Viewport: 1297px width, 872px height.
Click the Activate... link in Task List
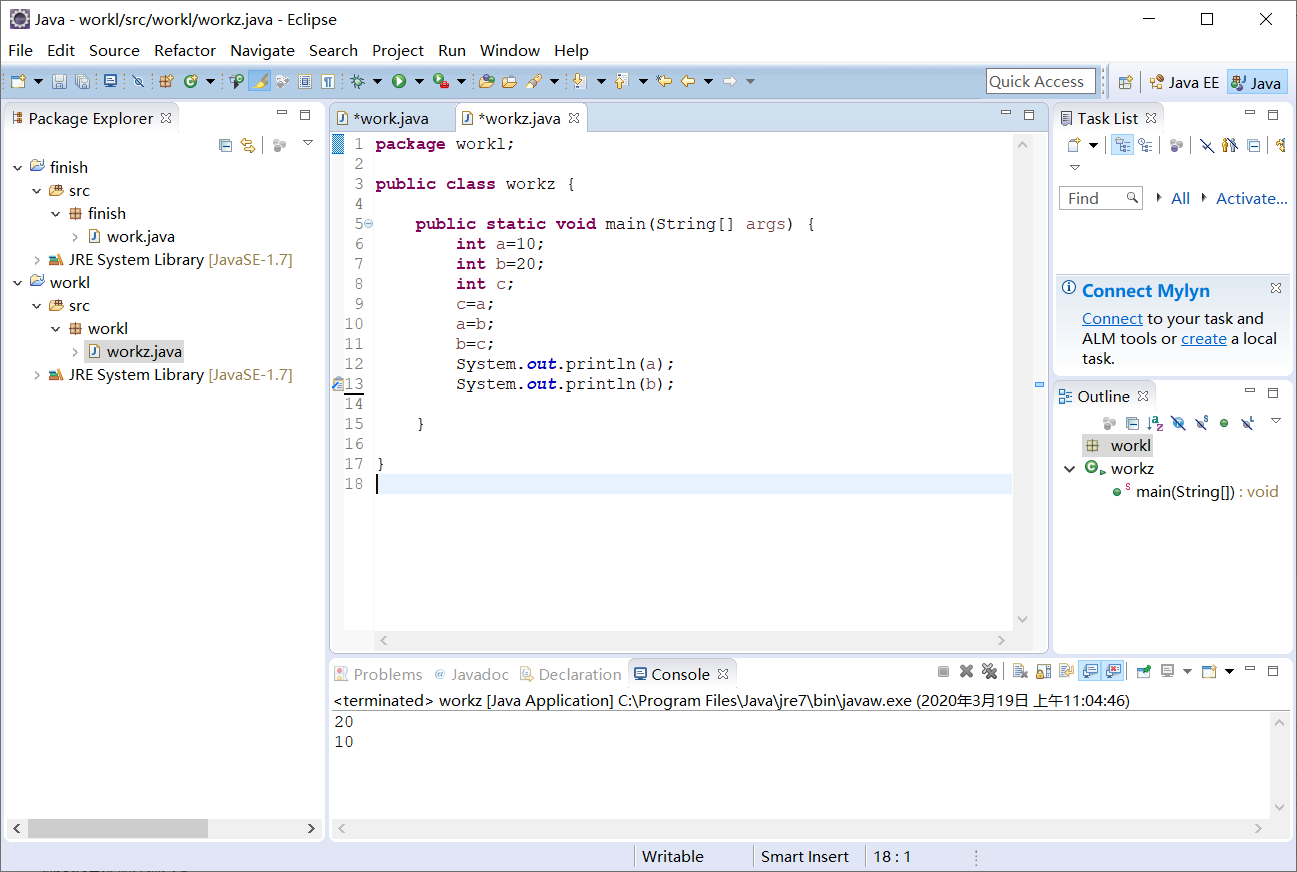pos(1251,198)
